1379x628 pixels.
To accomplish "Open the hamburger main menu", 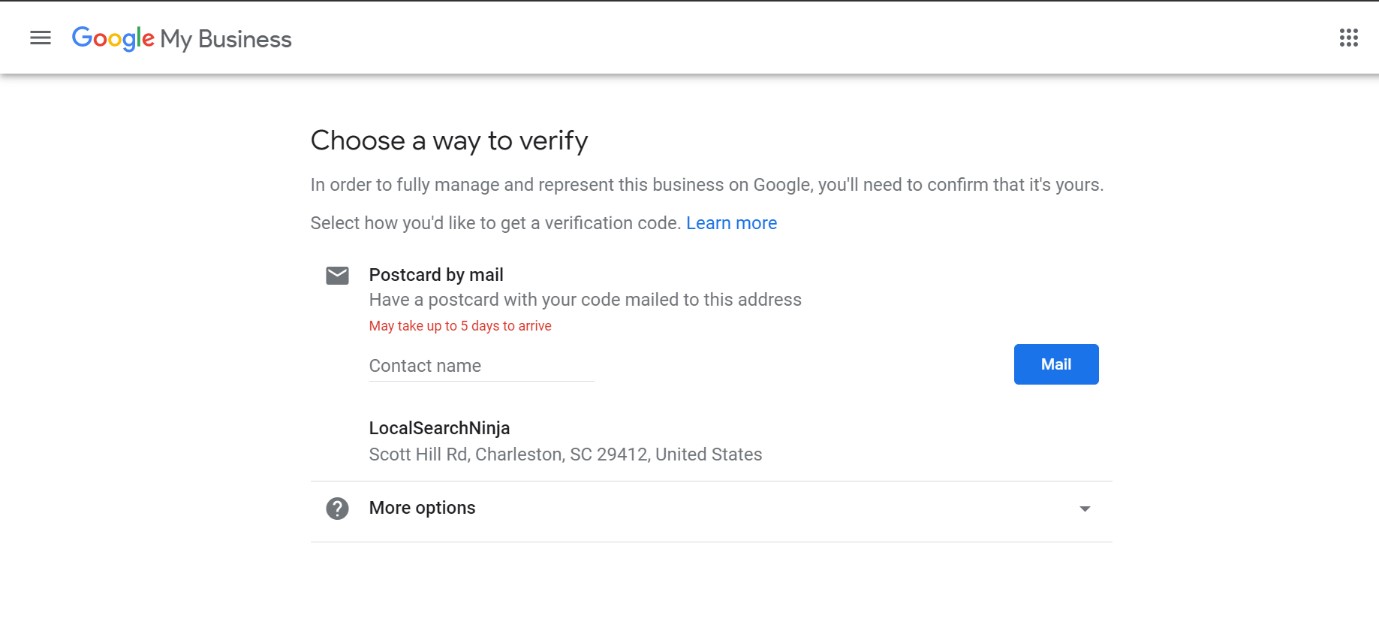I will [x=40, y=38].
